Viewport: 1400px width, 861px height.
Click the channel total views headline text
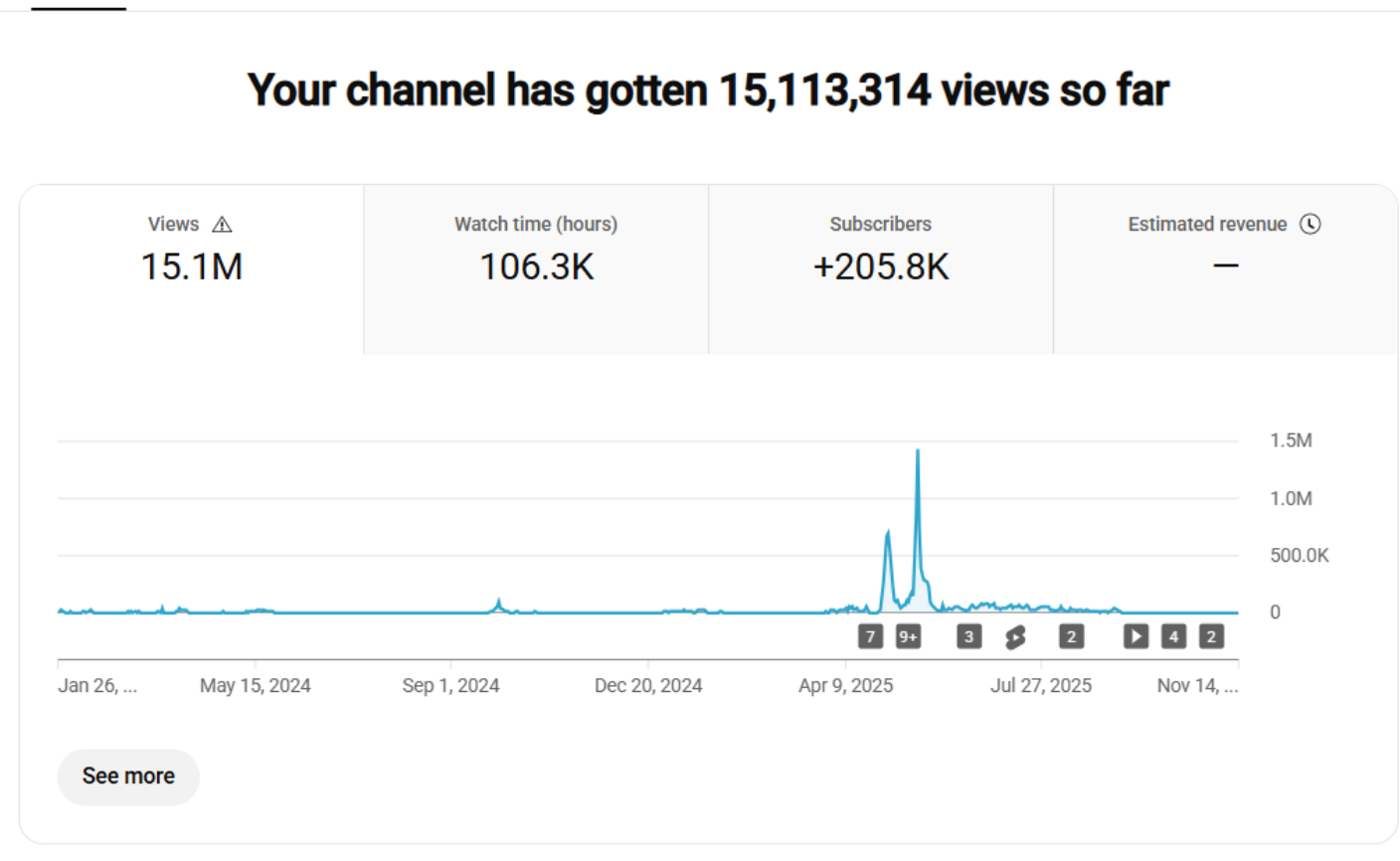tap(708, 90)
